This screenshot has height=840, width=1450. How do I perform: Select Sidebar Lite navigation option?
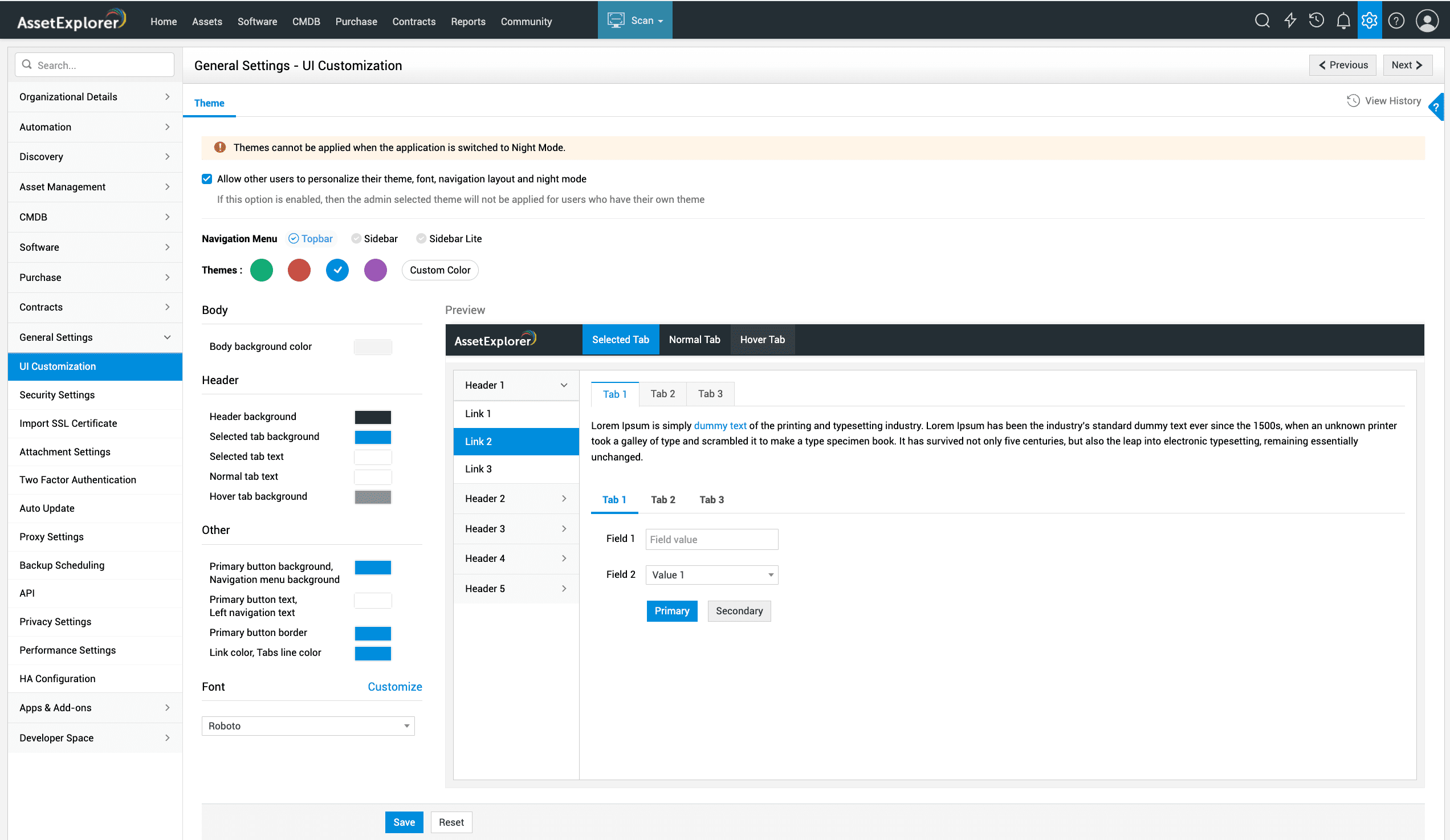[x=421, y=239]
